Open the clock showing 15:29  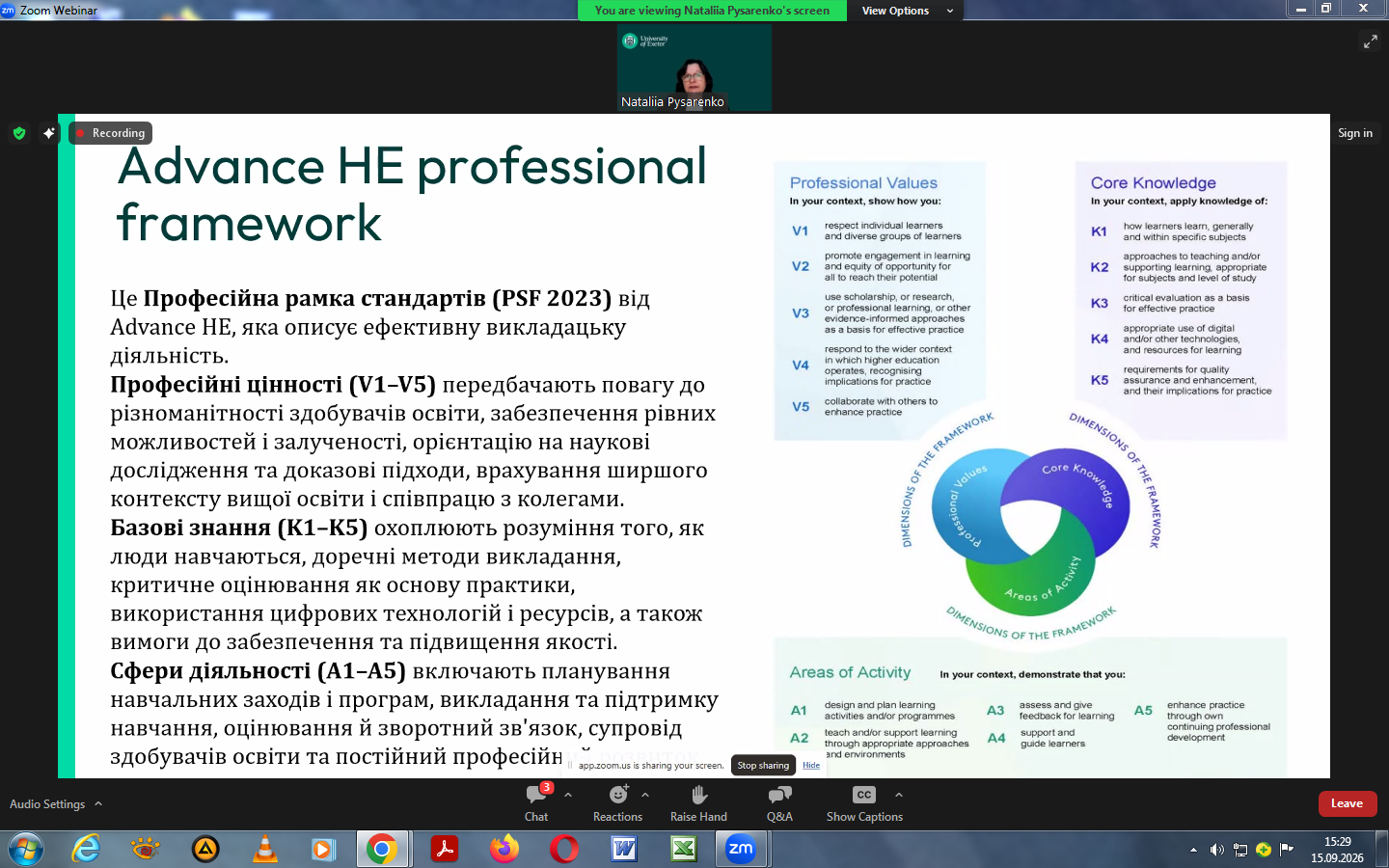[x=1337, y=850]
